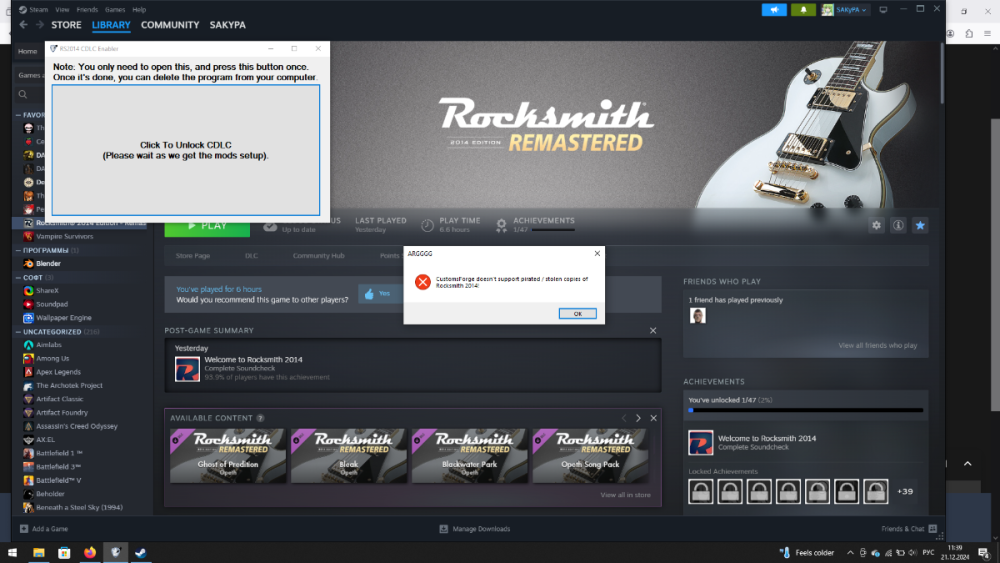Click the library search icon
The height and width of the screenshot is (563, 1000).
pyautogui.click(x=23, y=94)
